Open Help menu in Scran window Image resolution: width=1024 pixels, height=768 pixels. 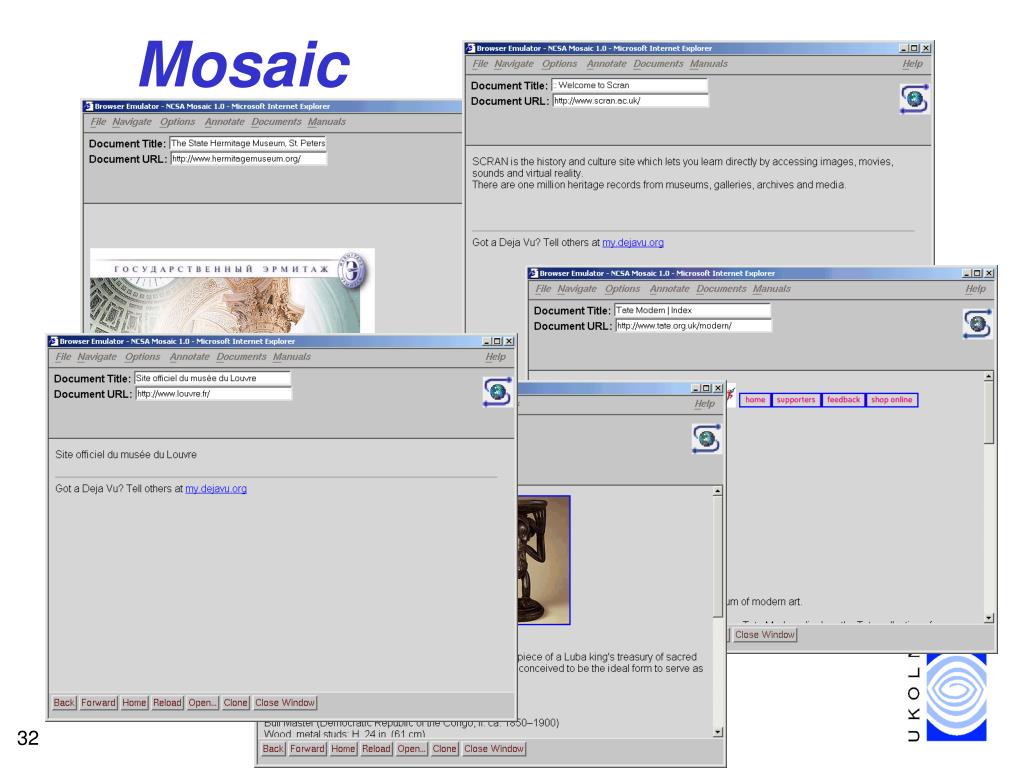pos(912,63)
